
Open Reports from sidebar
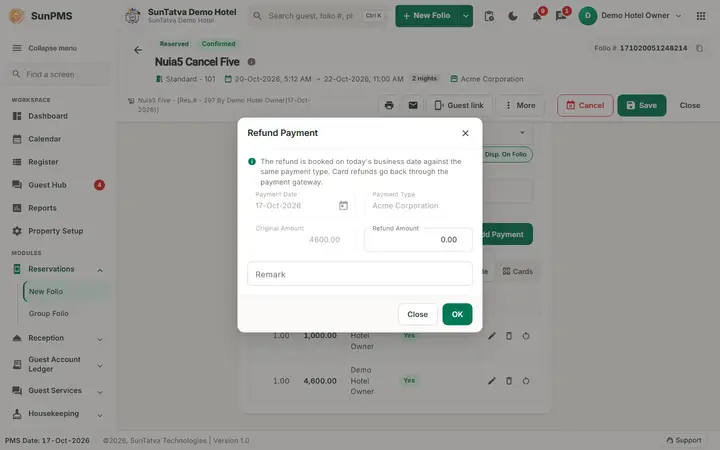(x=42, y=208)
